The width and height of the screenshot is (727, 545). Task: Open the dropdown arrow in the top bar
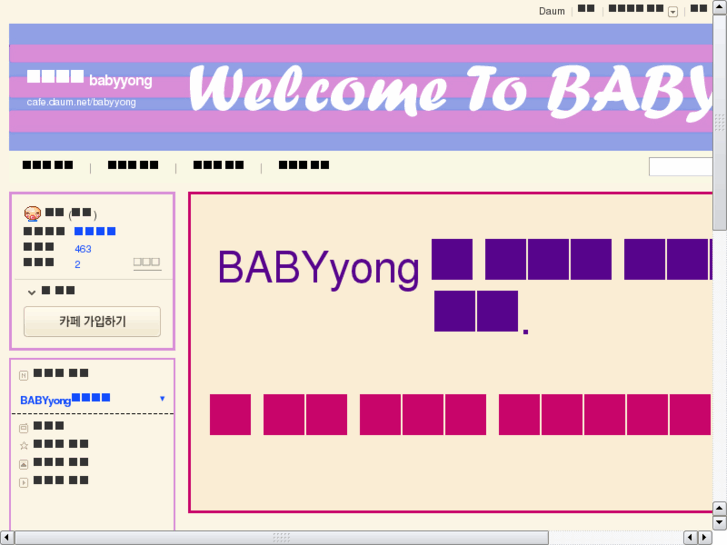[x=673, y=12]
